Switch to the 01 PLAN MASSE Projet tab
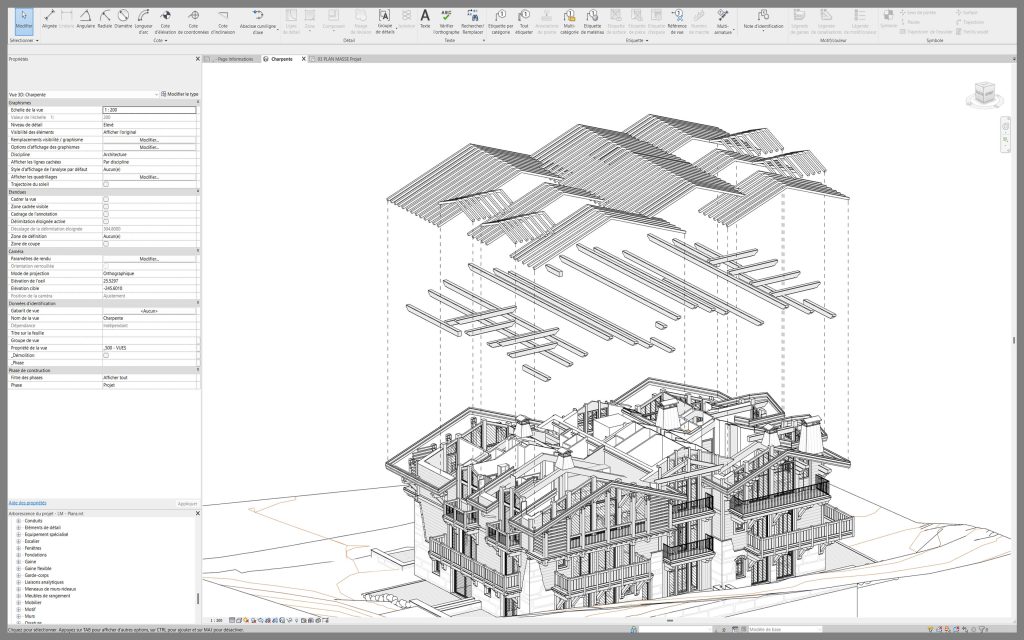The image size is (1024, 640). [x=337, y=59]
